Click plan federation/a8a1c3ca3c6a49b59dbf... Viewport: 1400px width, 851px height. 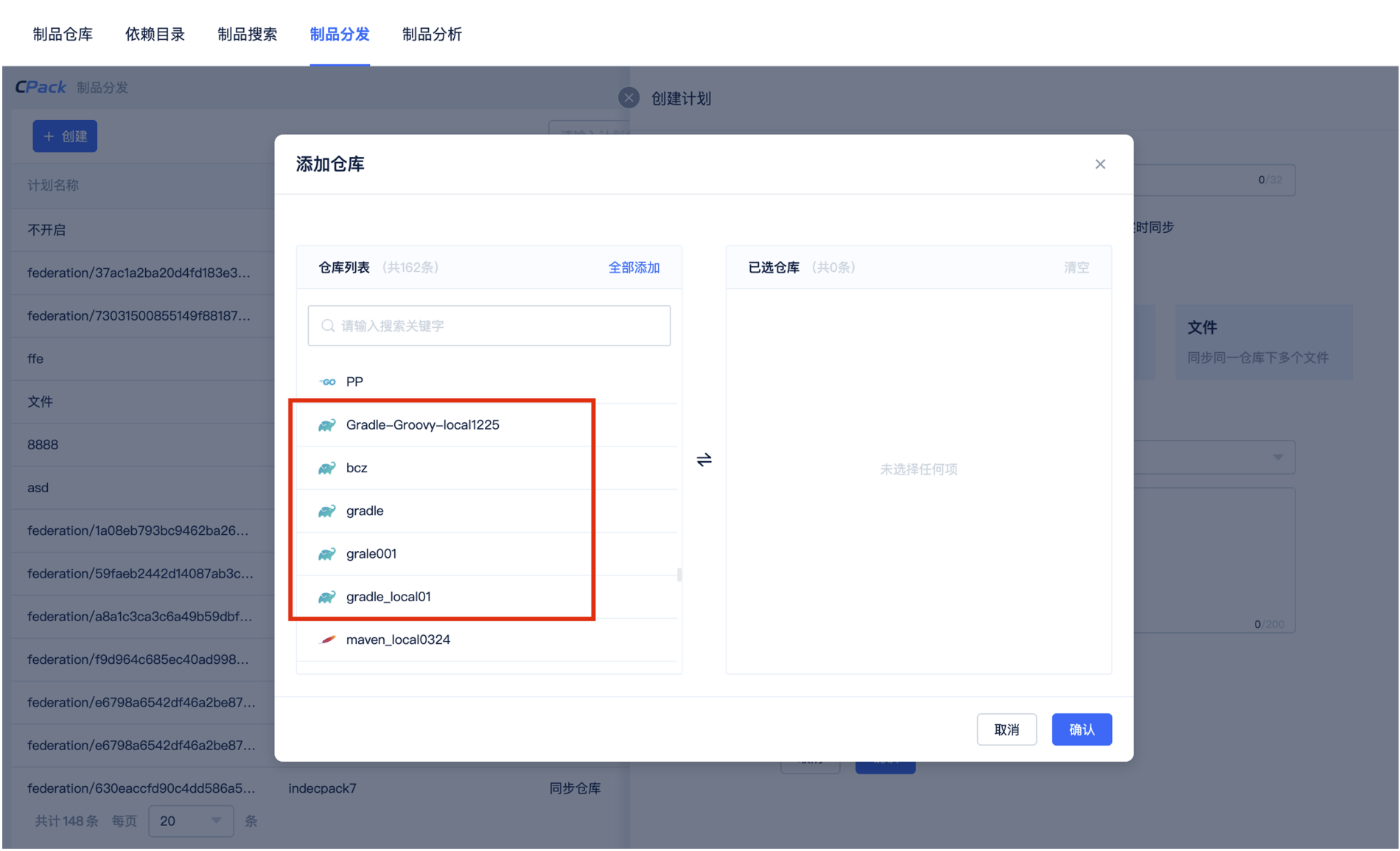(140, 616)
